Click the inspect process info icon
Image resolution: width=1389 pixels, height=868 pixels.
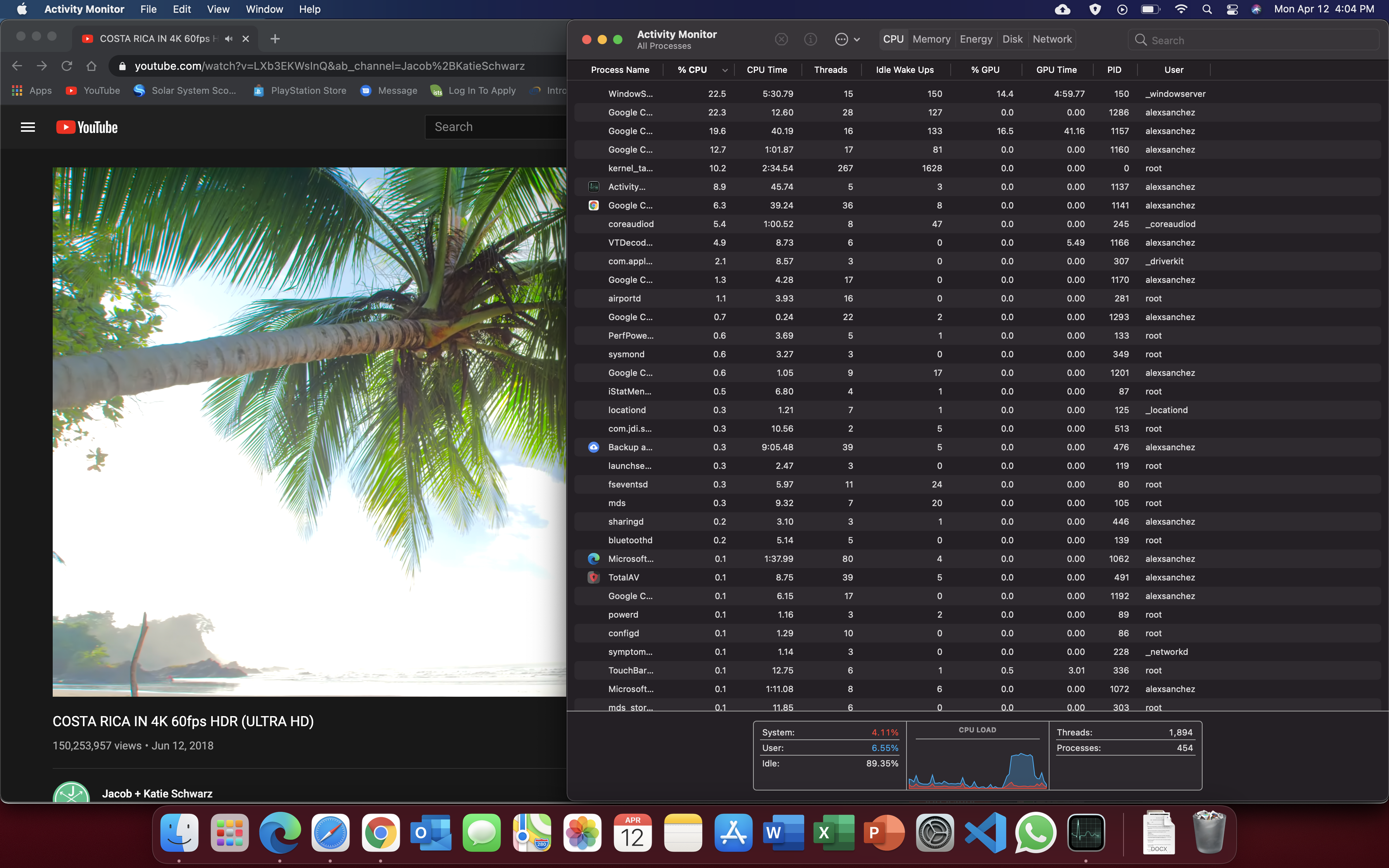pos(810,39)
